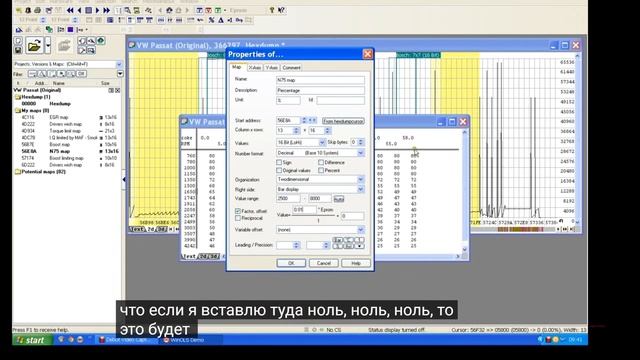The image size is (640, 360).
Task: Click Help in the Properties dialog
Action: (356, 263)
